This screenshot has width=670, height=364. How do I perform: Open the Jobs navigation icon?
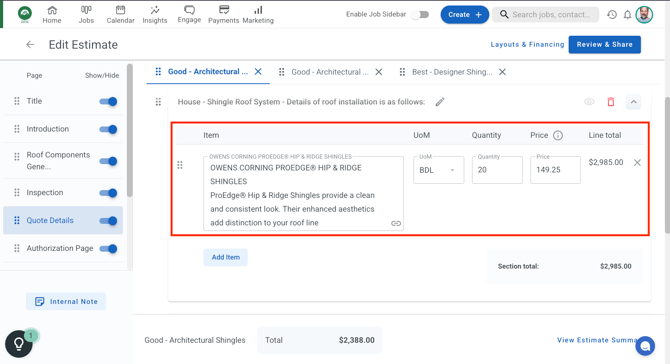86,14
